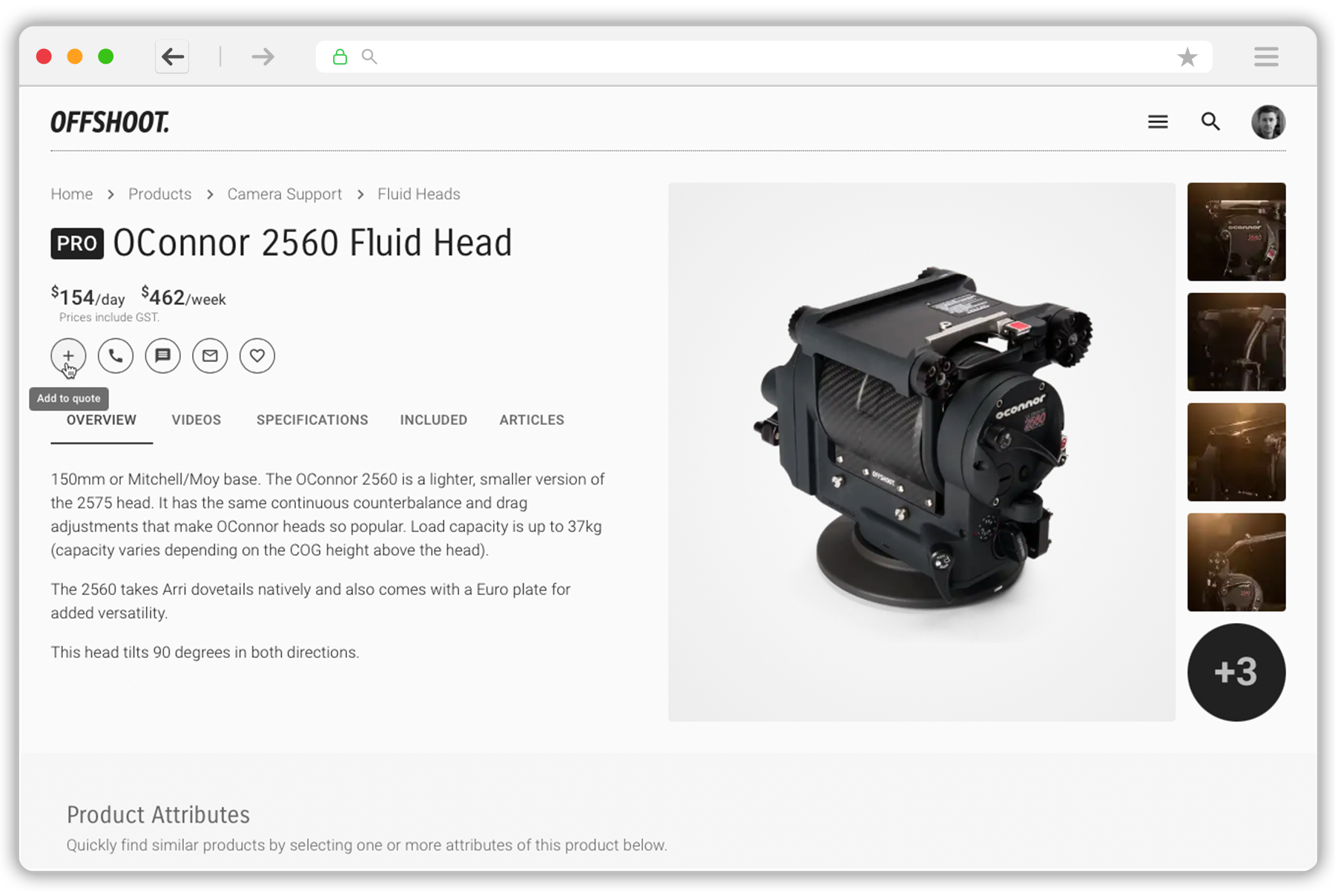Click the chevron after Camera Support breadcrumb
Image resolution: width=1335 pixels, height=896 pixels.
click(x=360, y=194)
